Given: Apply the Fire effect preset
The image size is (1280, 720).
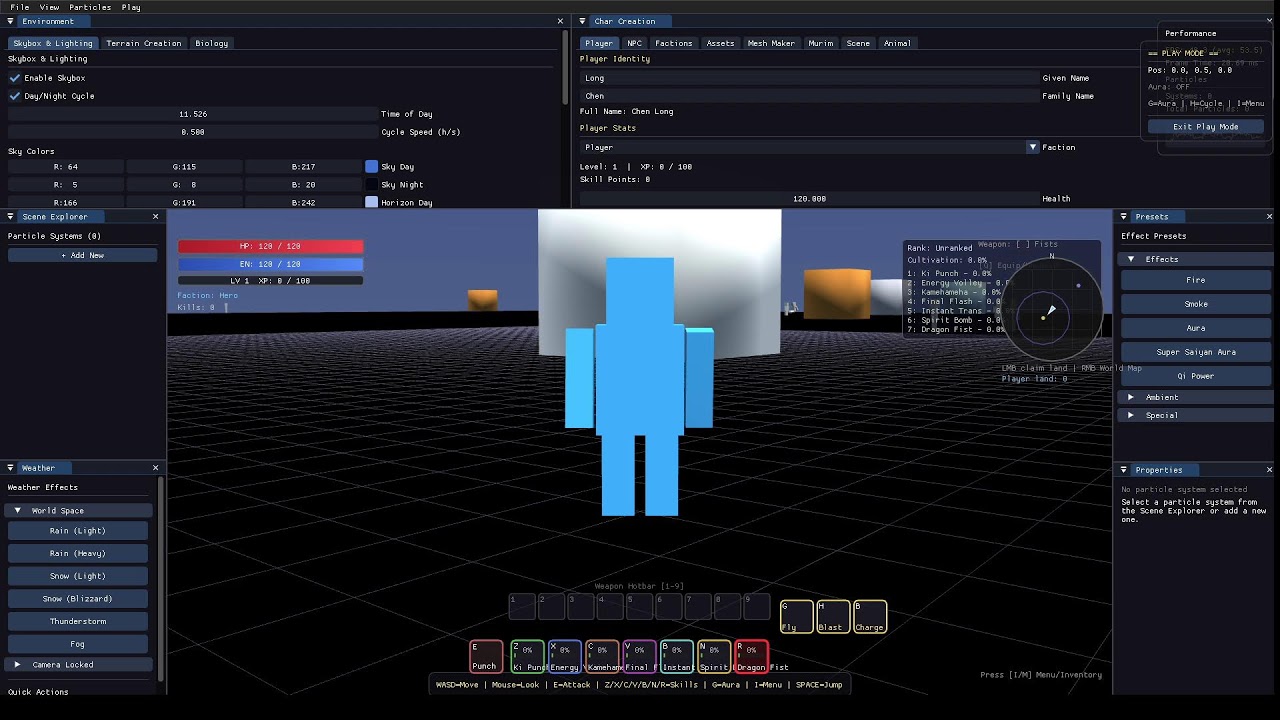Looking at the screenshot, I should coord(1196,280).
